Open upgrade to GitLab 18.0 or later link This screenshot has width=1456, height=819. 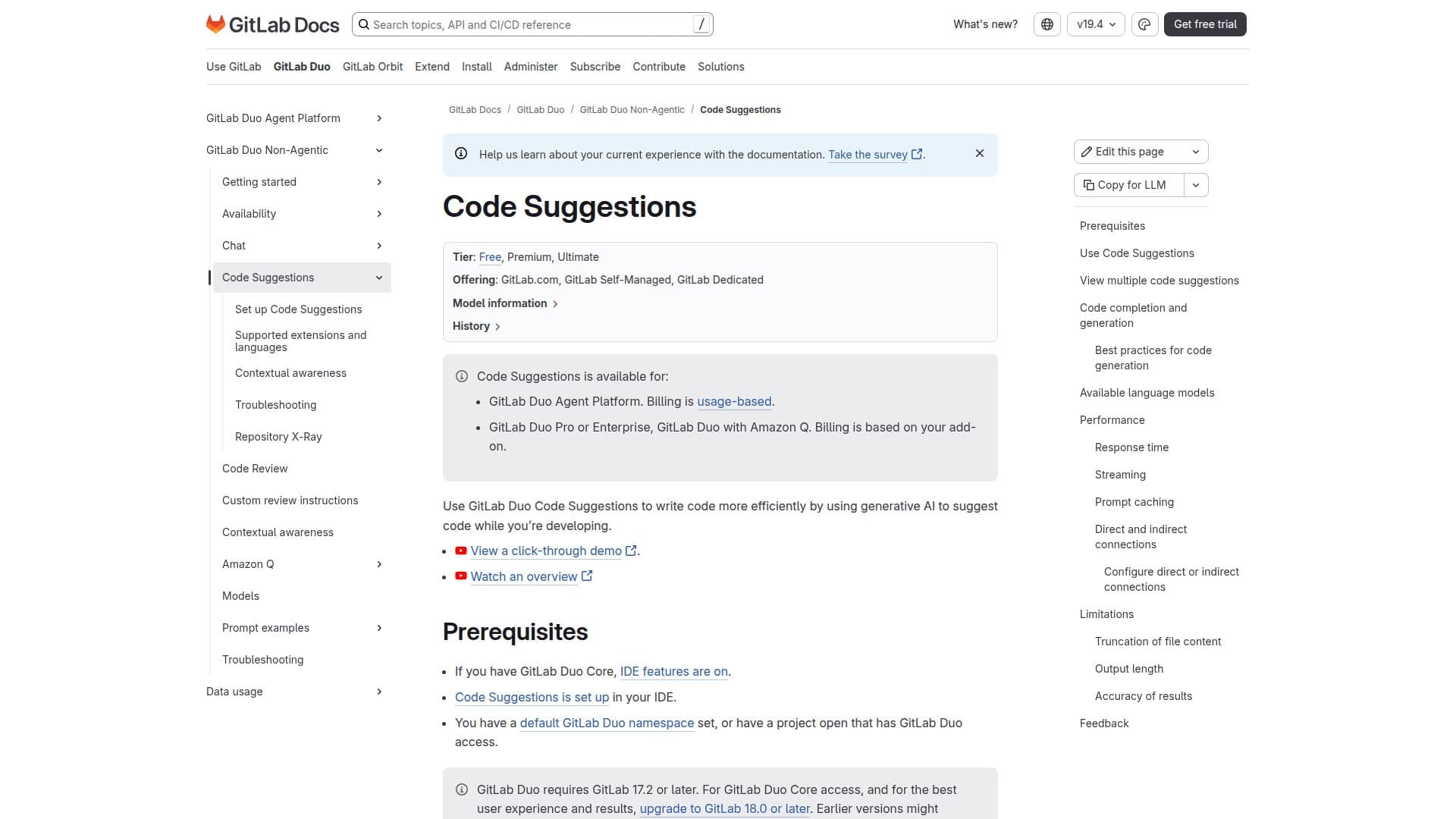(725, 808)
